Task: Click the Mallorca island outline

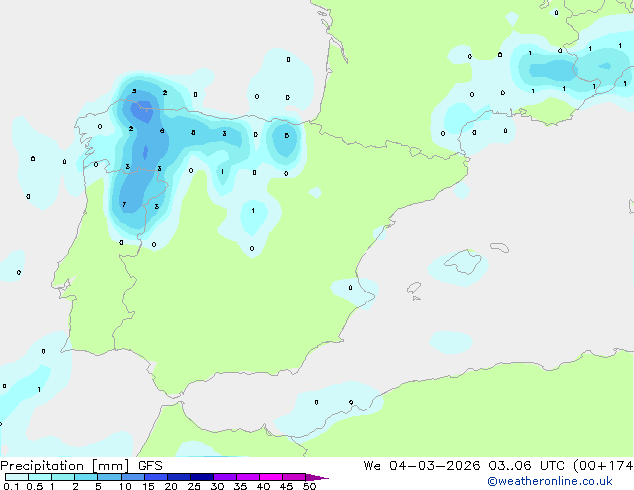Action: click(463, 262)
